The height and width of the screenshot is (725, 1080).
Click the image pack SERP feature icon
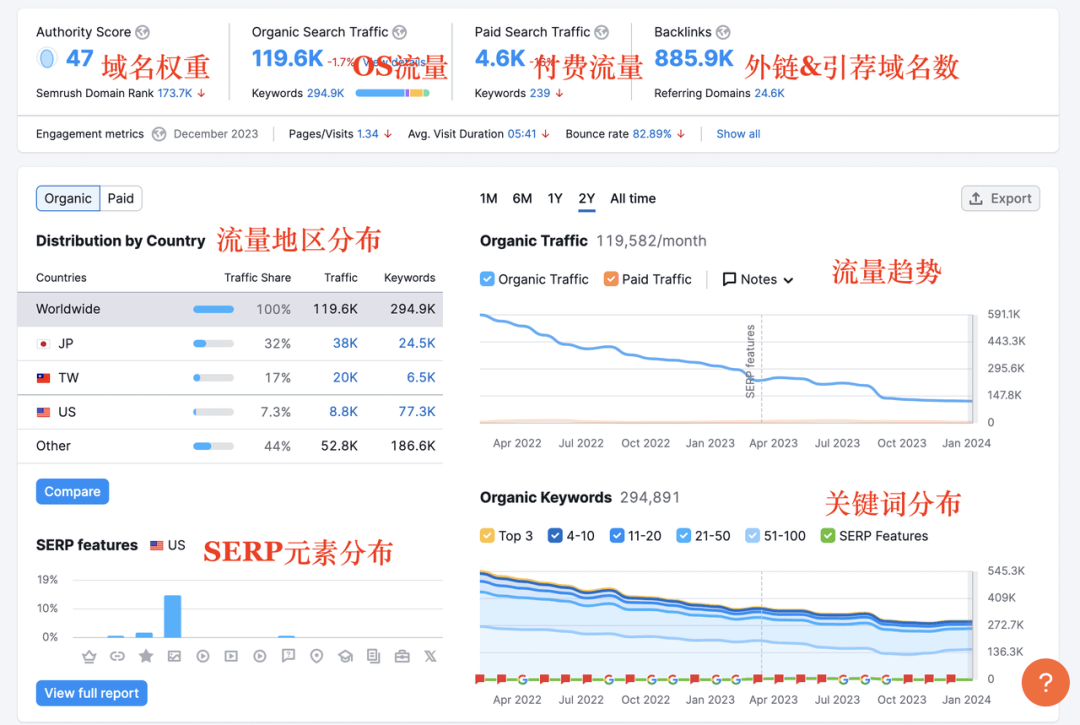(174, 657)
